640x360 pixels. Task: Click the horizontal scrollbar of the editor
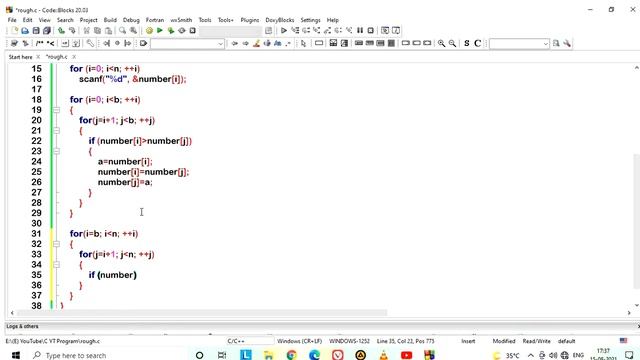click(202, 313)
